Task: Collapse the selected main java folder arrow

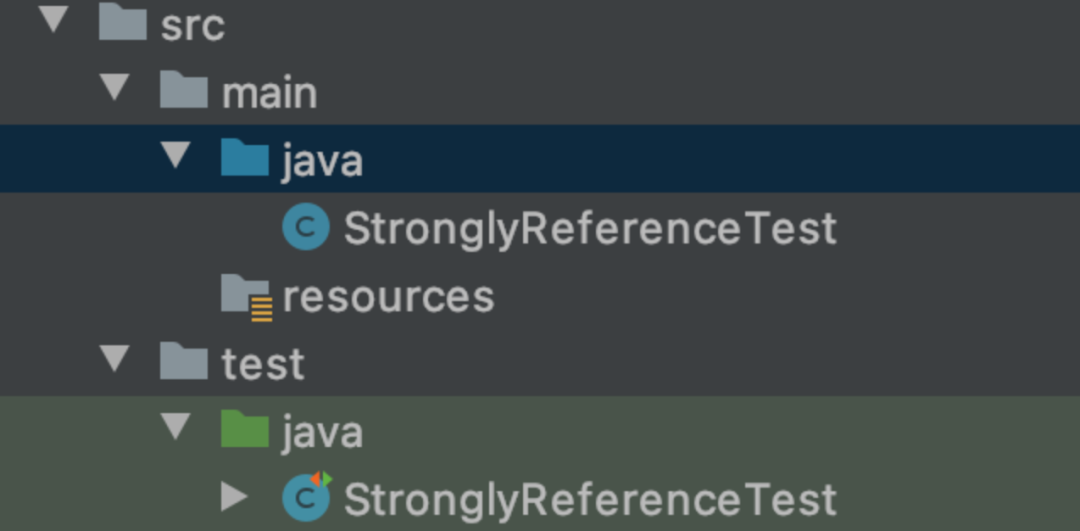Action: click(x=176, y=154)
